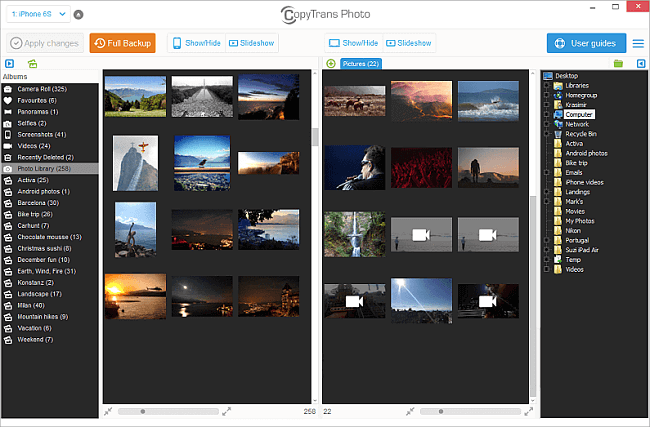Open User guides
The image size is (650, 427).
pos(586,43)
